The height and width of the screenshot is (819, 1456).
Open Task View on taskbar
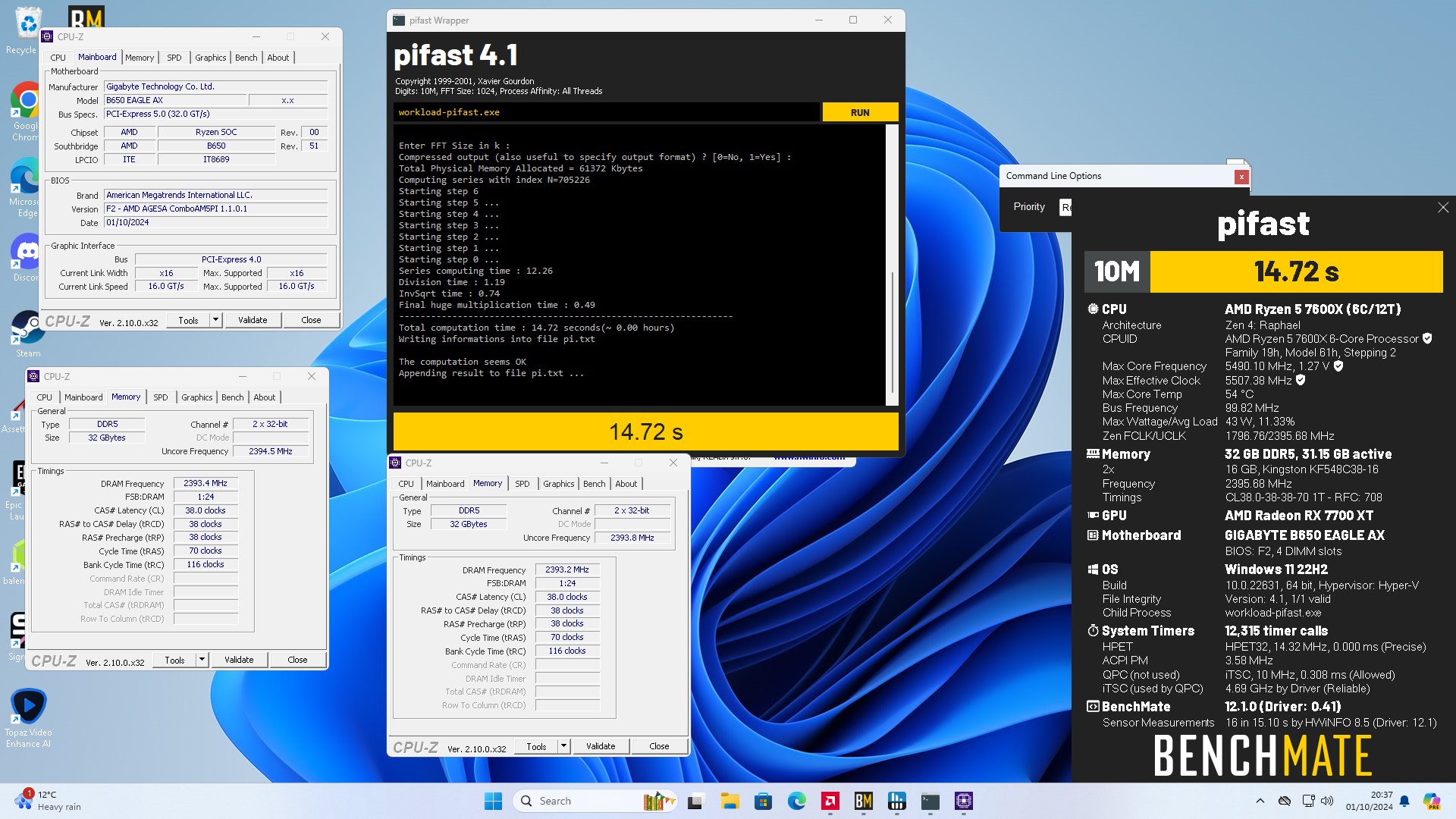(x=695, y=801)
